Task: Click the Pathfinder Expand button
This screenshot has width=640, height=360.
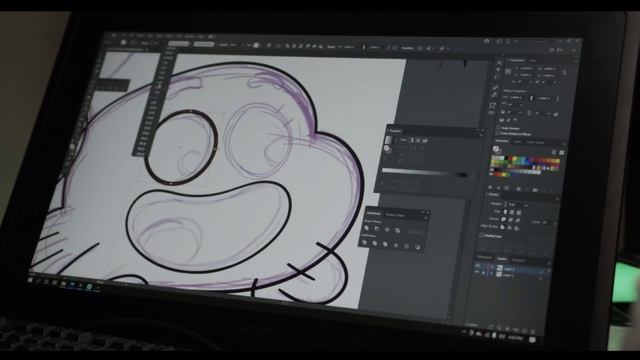Action: (415, 231)
